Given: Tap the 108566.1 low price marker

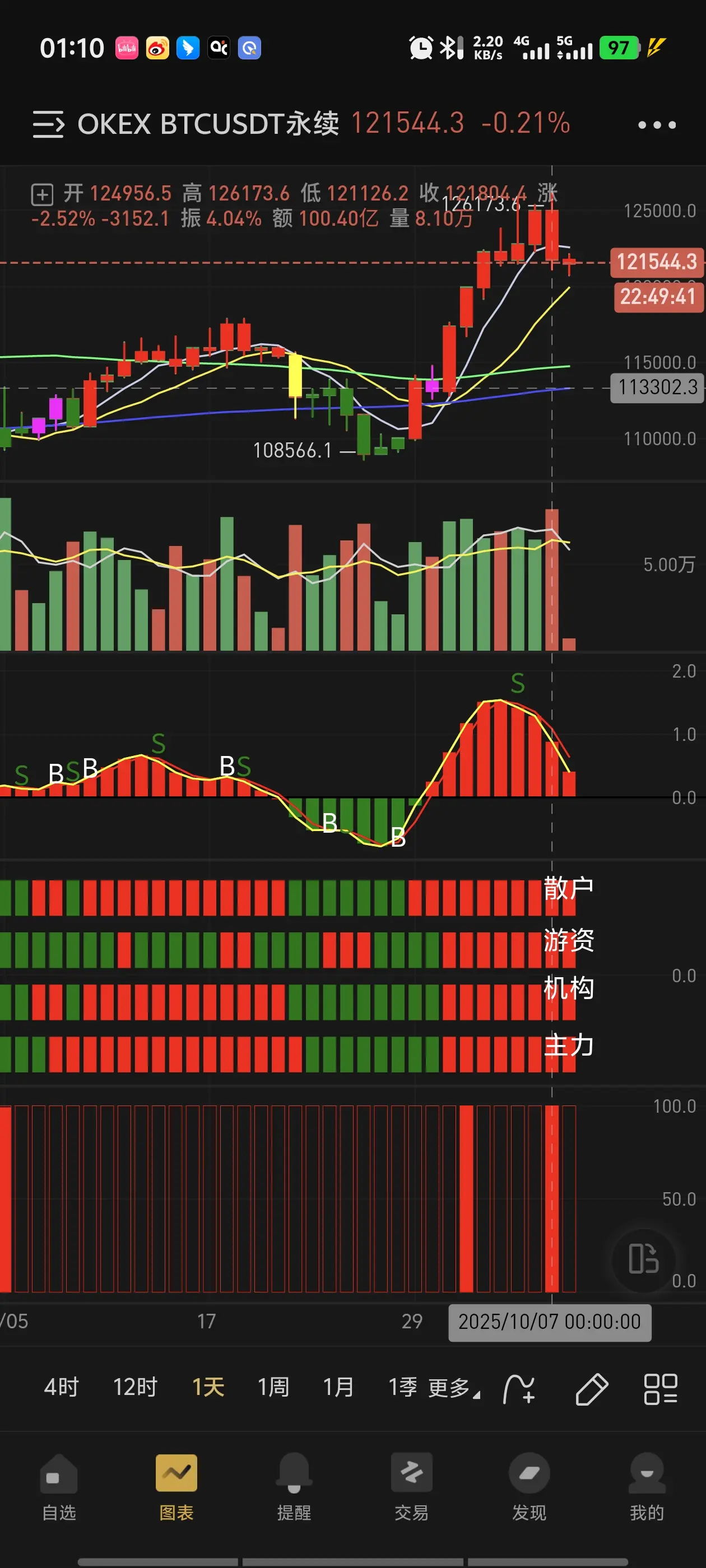Looking at the screenshot, I should pos(292,450).
